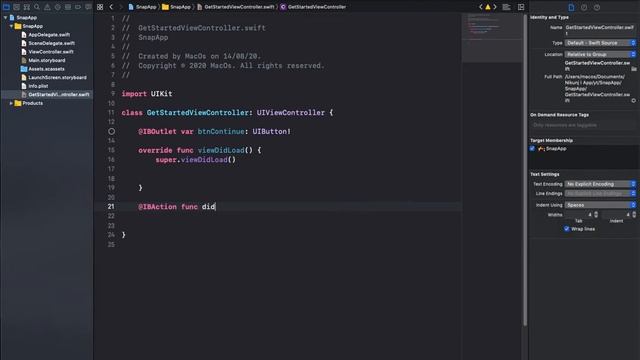The height and width of the screenshot is (360, 640).
Task: Choose file location folder icon in inspector
Action: click(634, 69)
